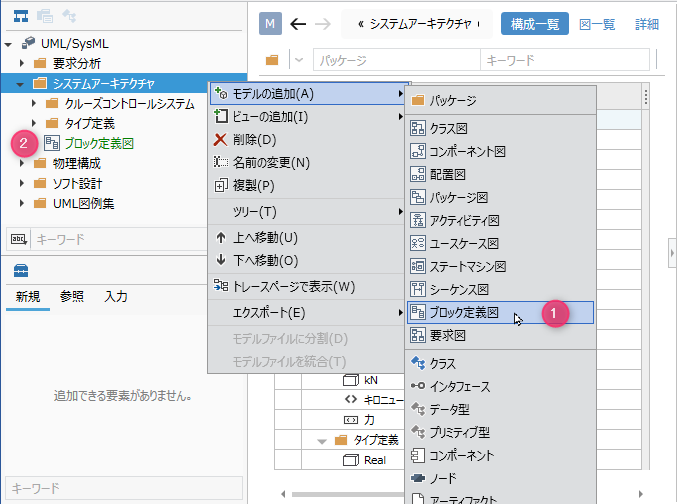This screenshot has width=677, height=504.
Task: Switch to the 参照 tab
Action: coord(72,296)
